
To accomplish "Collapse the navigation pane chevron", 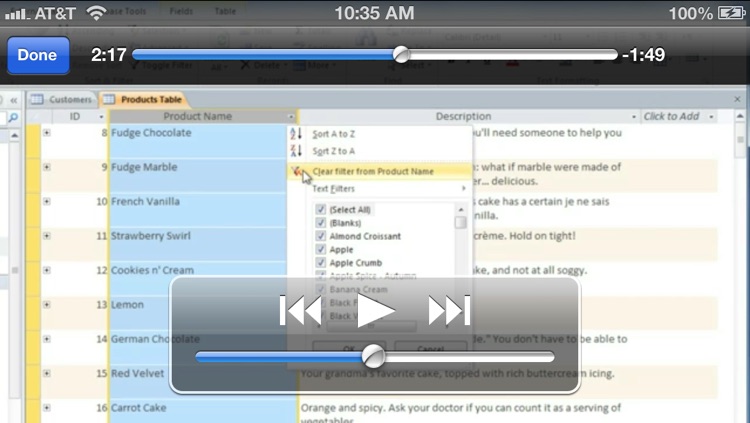I will (x=14, y=100).
